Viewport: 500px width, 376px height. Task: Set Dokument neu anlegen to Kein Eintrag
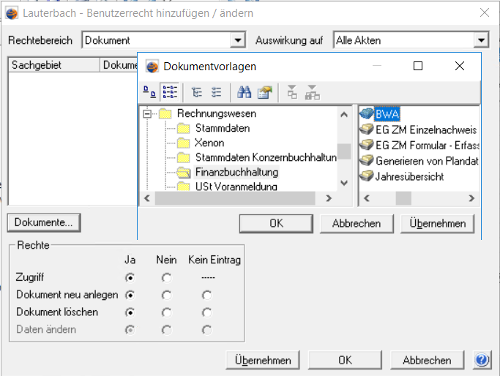coord(207,295)
